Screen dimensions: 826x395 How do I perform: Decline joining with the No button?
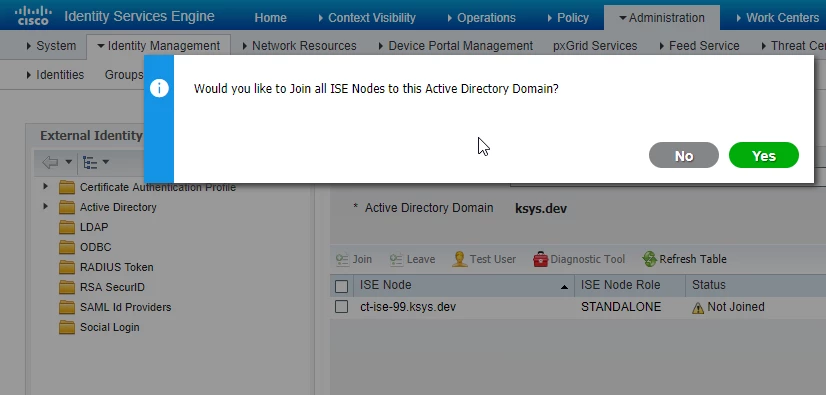684,155
